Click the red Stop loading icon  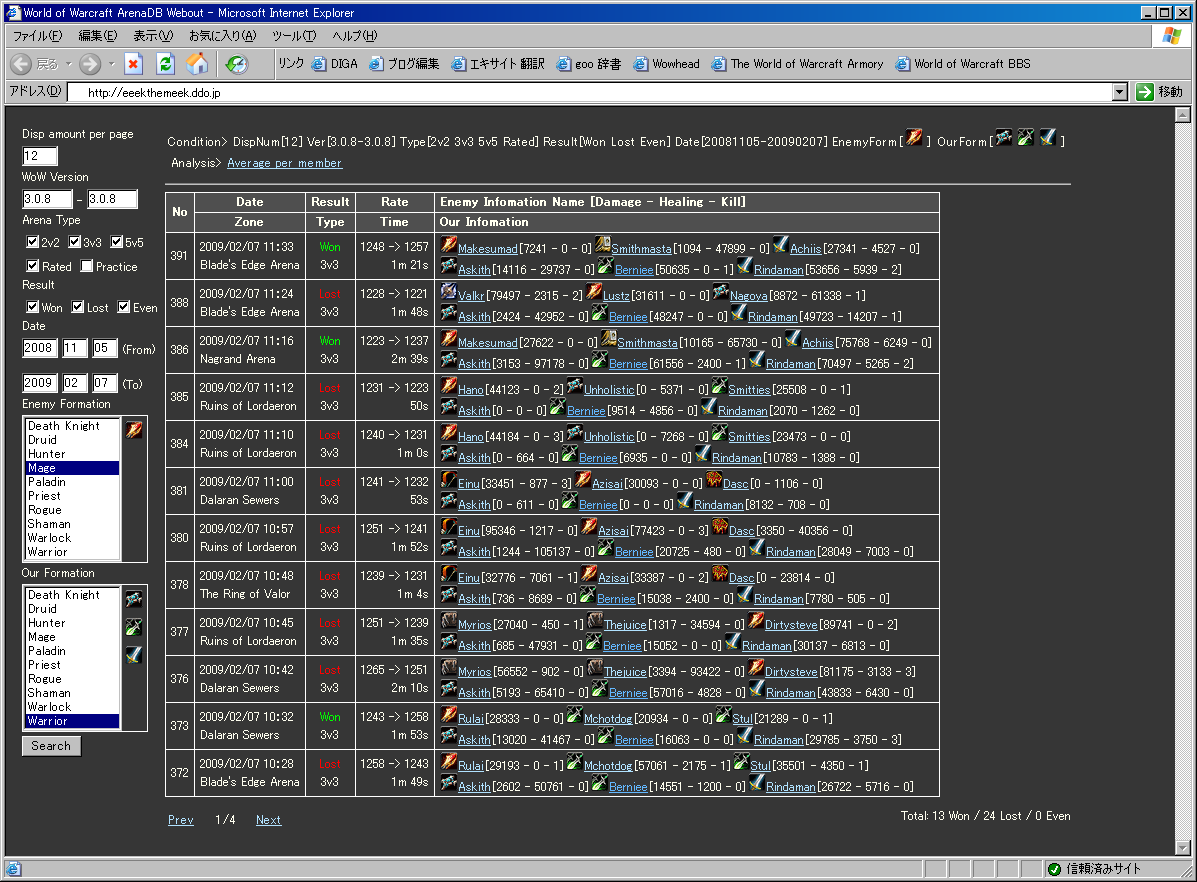tap(133, 64)
